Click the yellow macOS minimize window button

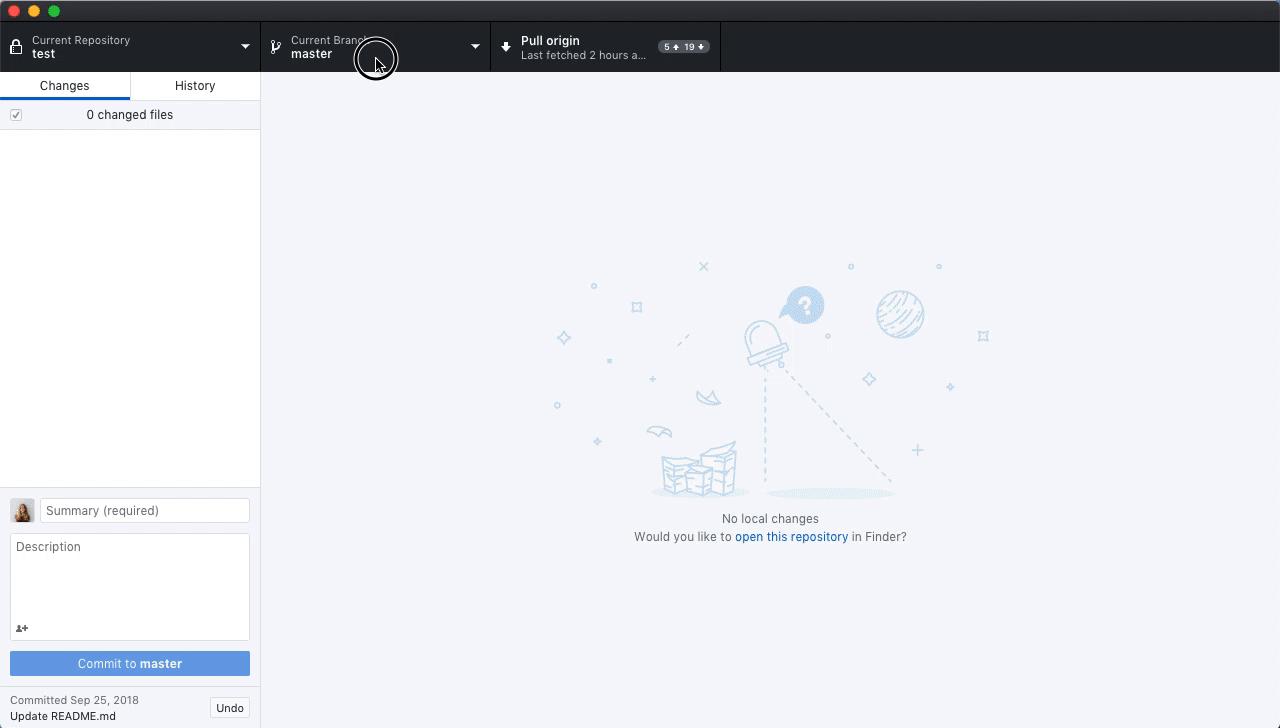(x=34, y=11)
